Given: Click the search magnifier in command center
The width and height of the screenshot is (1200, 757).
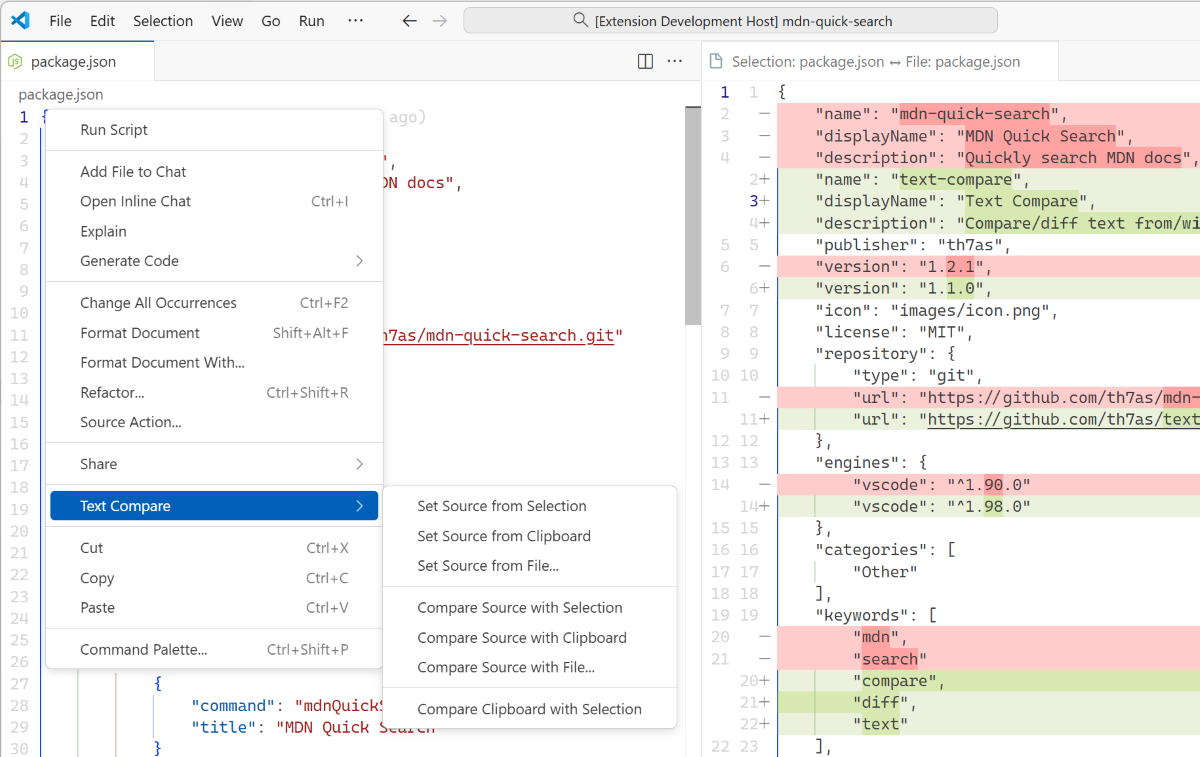Looking at the screenshot, I should (x=581, y=20).
